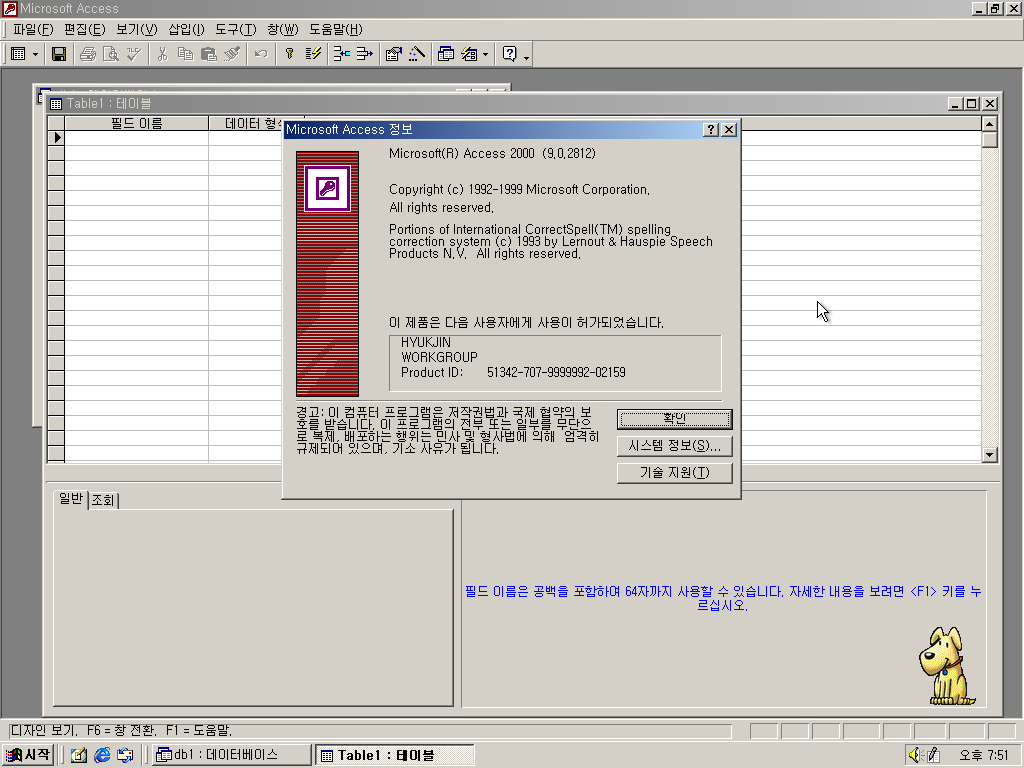Select the Format Painter brush icon

coord(232,54)
